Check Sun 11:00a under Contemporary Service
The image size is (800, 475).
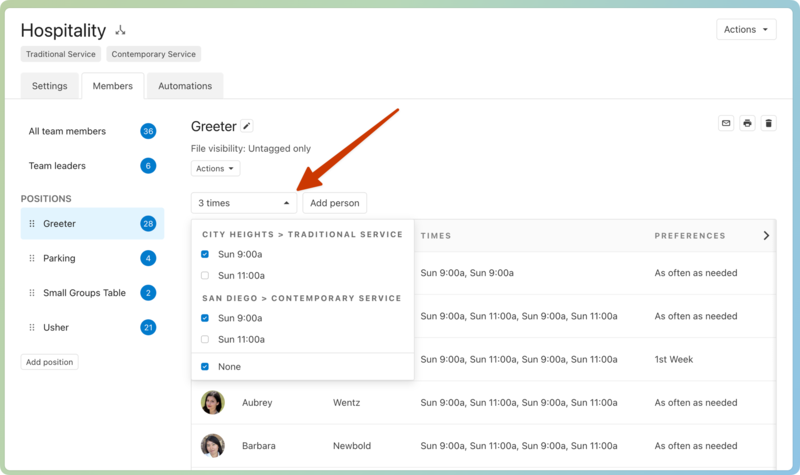tap(205, 339)
